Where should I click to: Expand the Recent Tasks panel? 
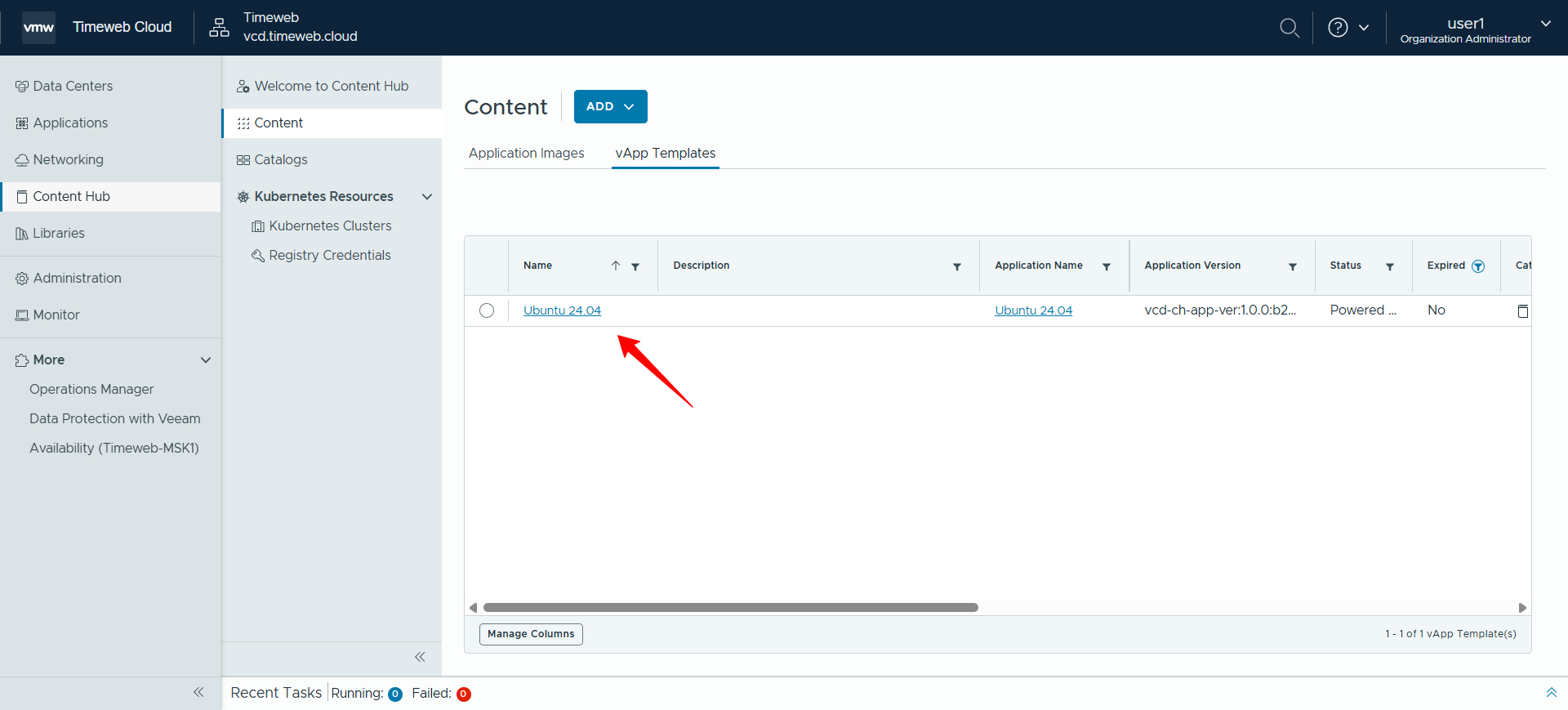(1551, 693)
